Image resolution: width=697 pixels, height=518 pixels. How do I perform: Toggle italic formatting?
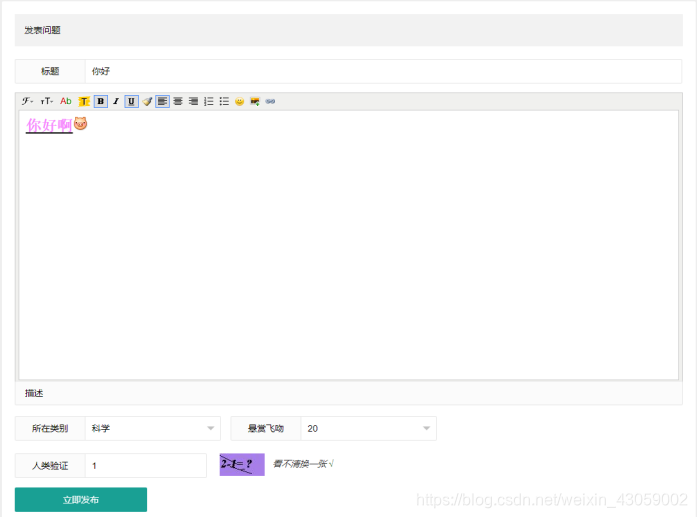click(116, 101)
